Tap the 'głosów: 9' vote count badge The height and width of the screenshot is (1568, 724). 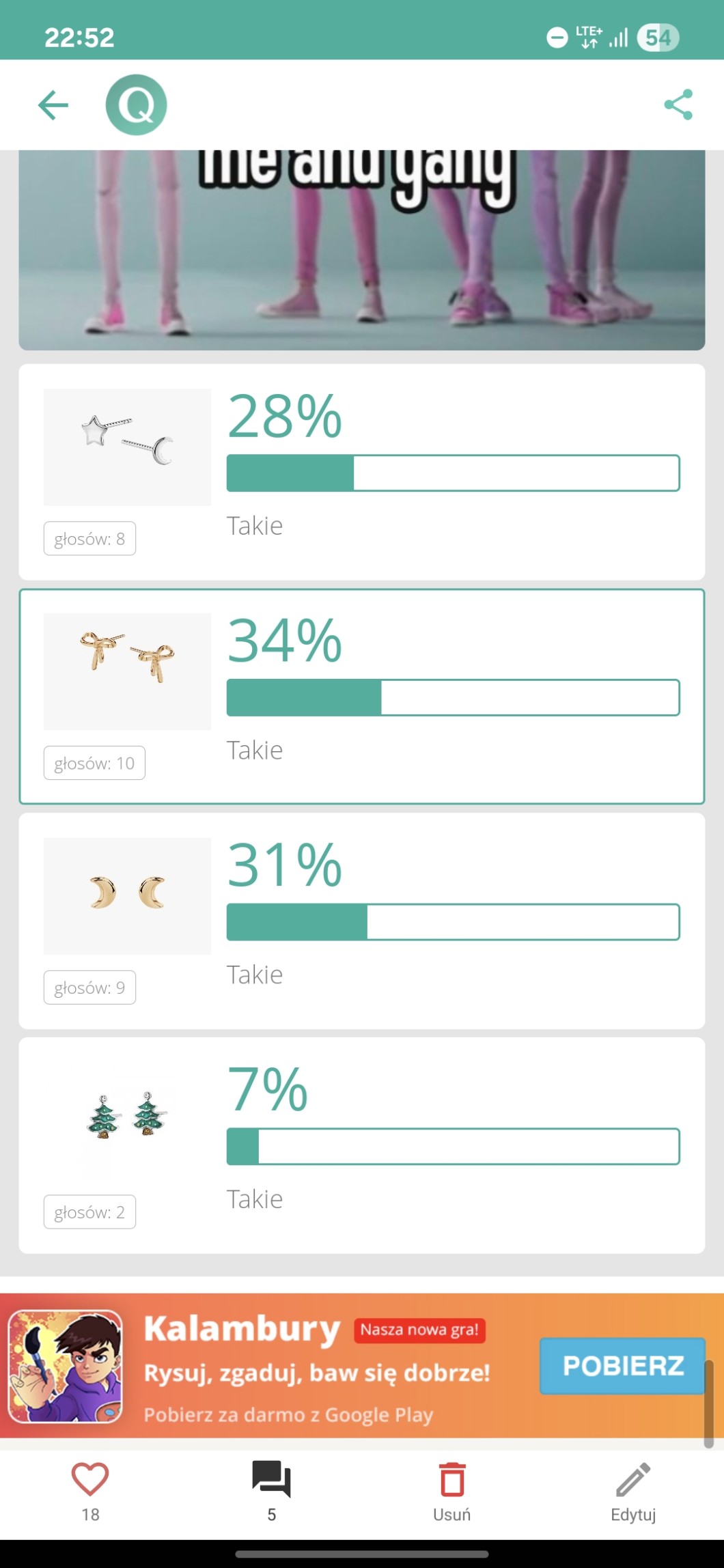(89, 988)
